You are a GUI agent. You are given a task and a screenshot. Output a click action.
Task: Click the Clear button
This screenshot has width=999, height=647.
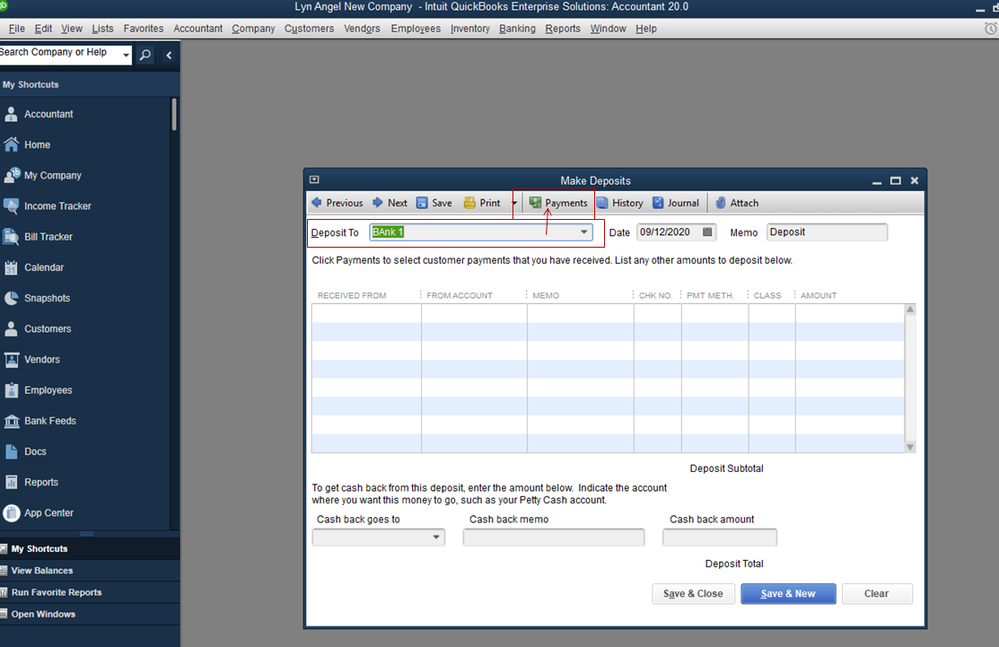[x=877, y=594]
